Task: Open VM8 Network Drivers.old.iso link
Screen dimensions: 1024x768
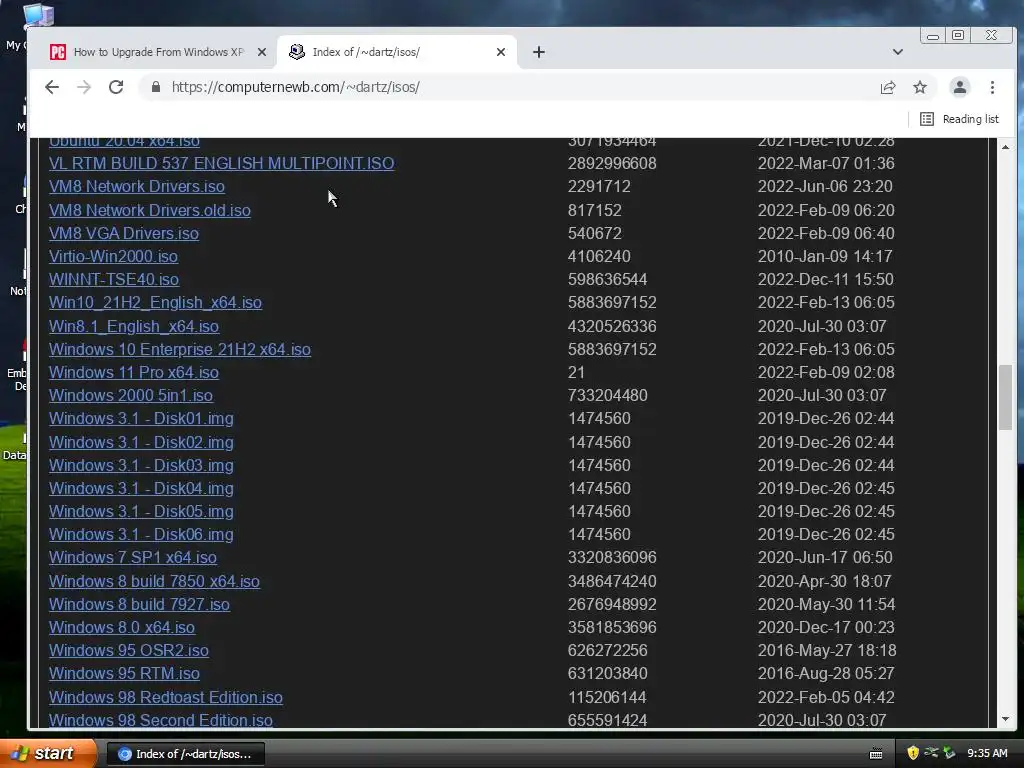Action: coord(150,210)
